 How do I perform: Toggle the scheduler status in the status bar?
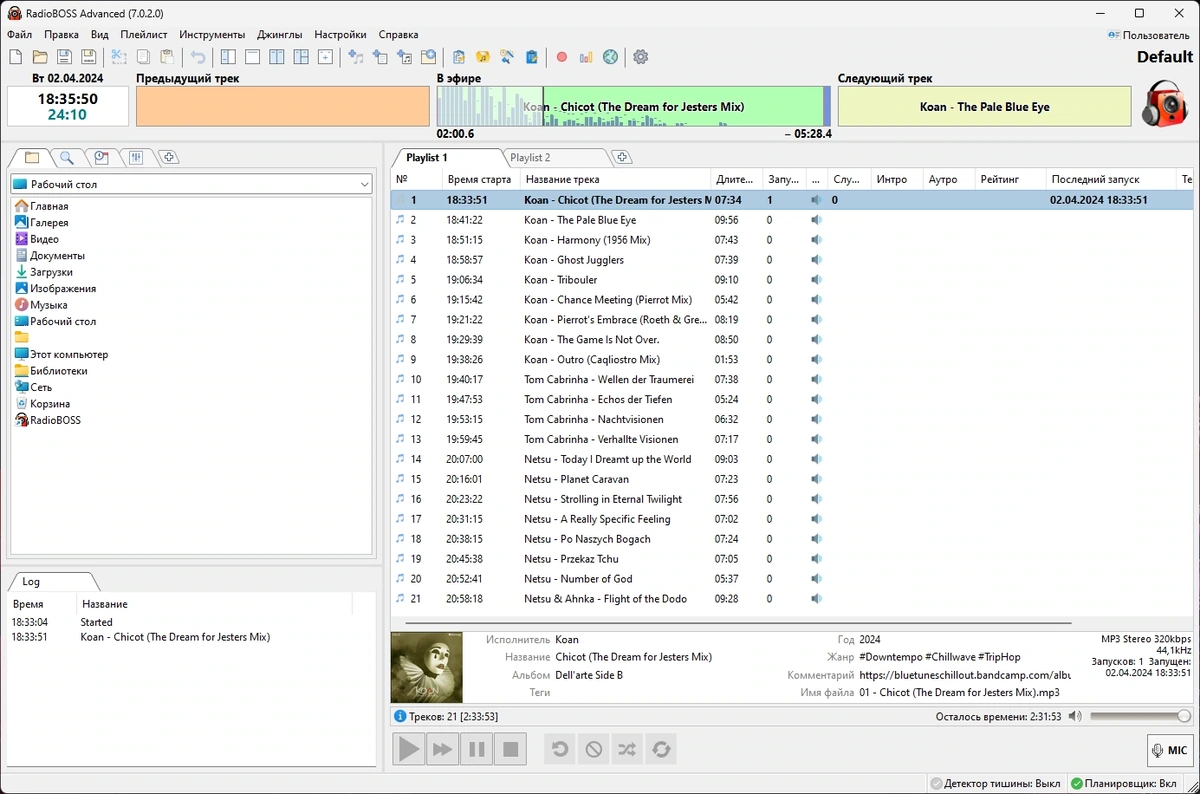pos(1123,784)
